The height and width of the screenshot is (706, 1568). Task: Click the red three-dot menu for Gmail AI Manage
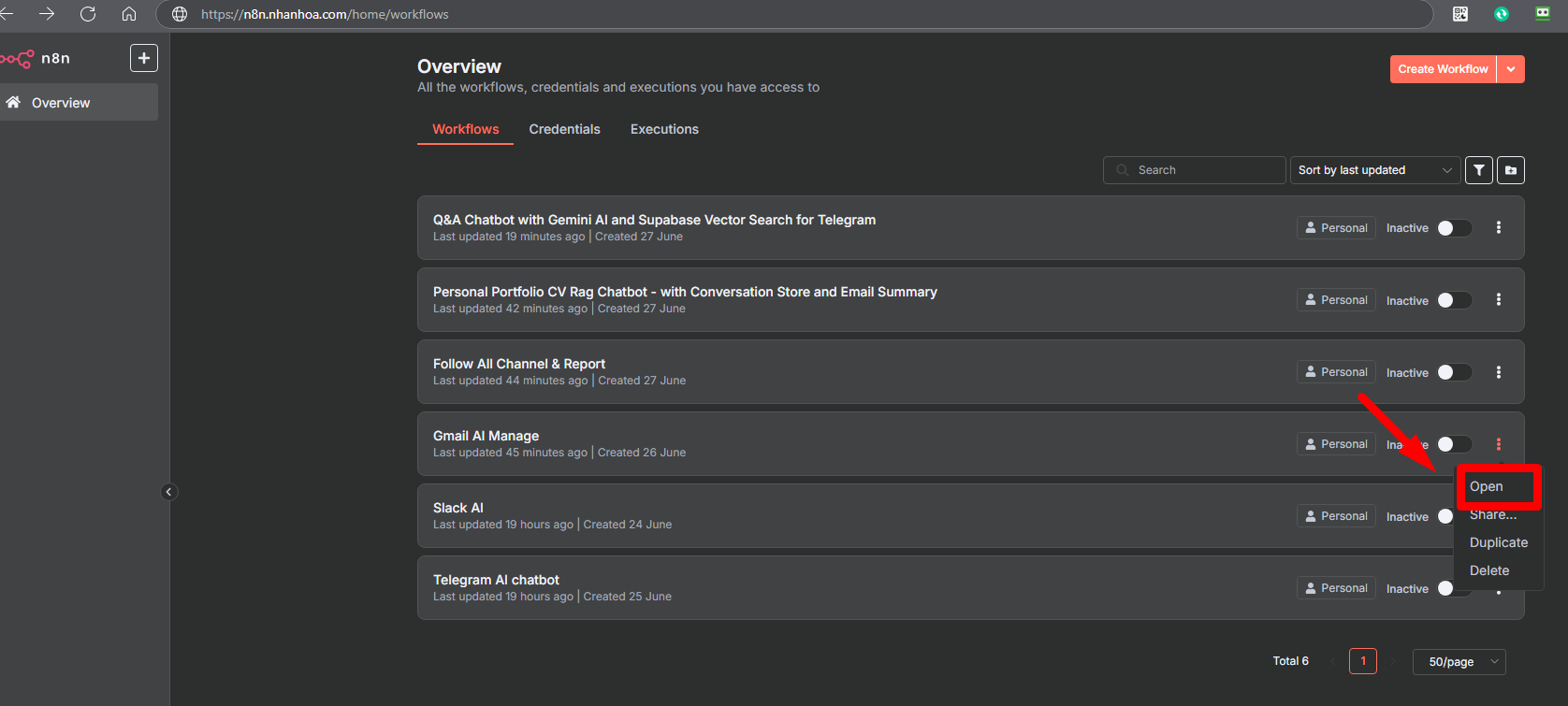pos(1499,444)
